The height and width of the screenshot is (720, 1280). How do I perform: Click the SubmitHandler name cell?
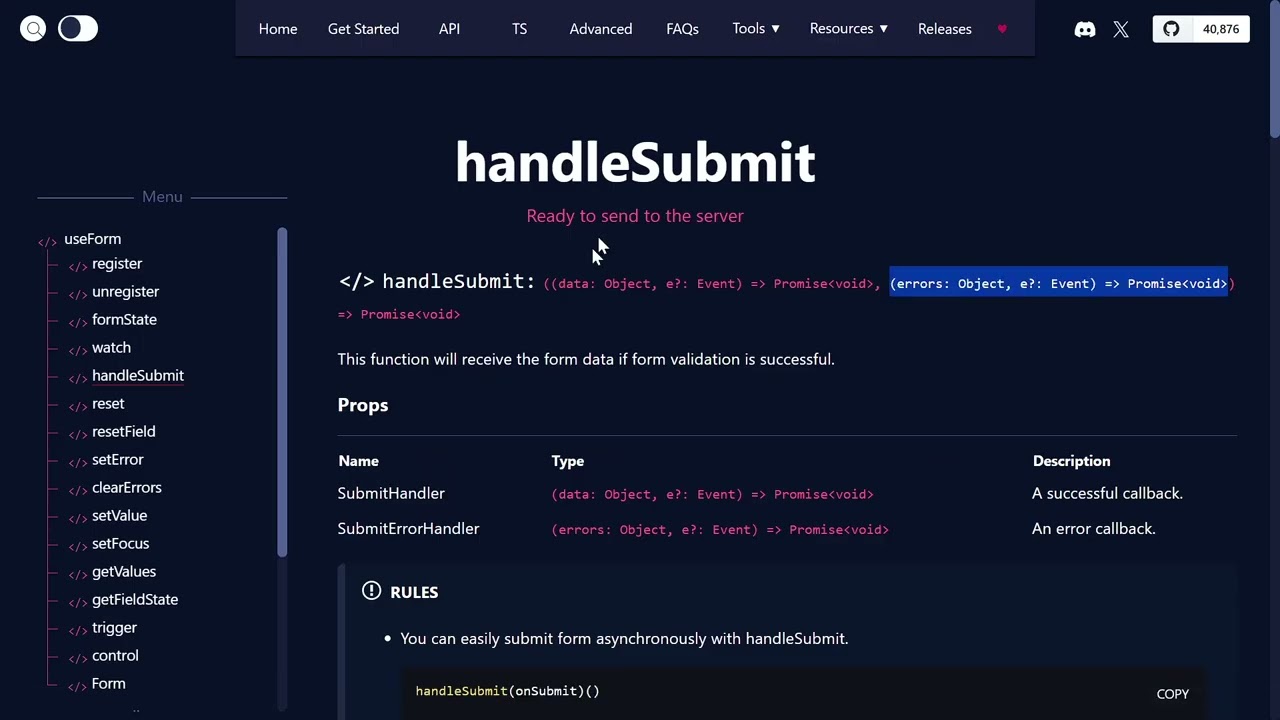(x=391, y=493)
